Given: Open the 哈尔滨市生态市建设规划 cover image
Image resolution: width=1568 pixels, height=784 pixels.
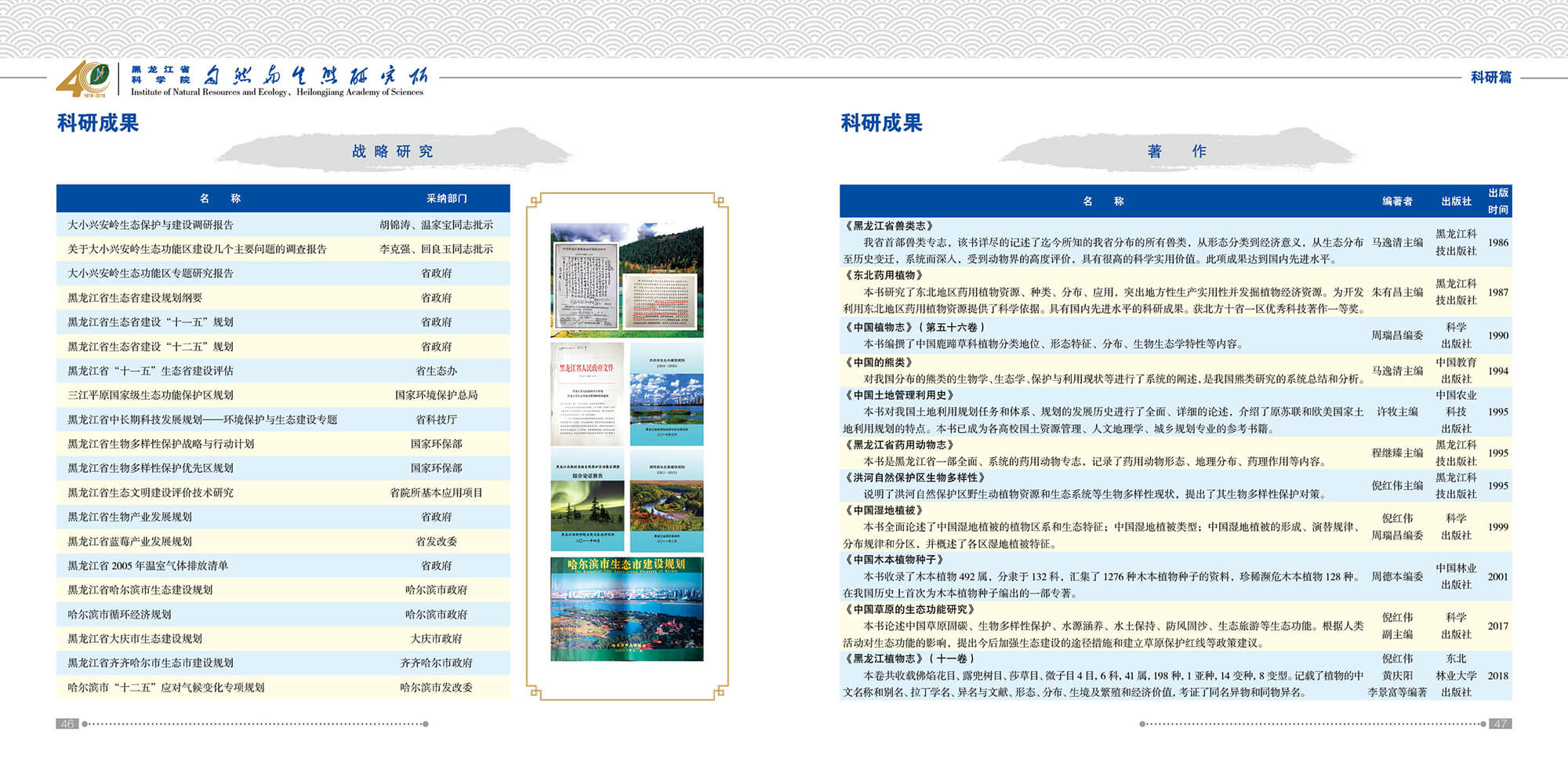Looking at the screenshot, I should point(626,609).
